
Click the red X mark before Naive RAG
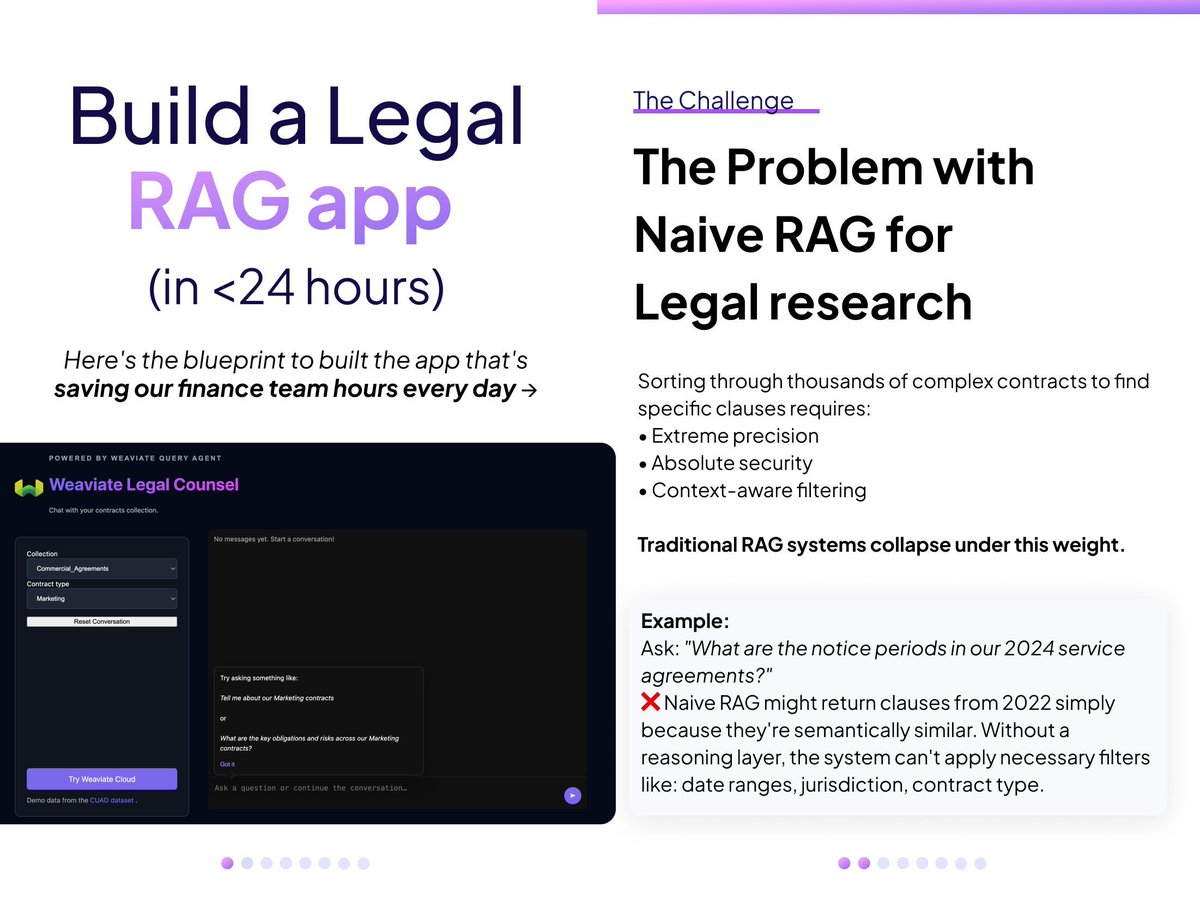pos(650,702)
